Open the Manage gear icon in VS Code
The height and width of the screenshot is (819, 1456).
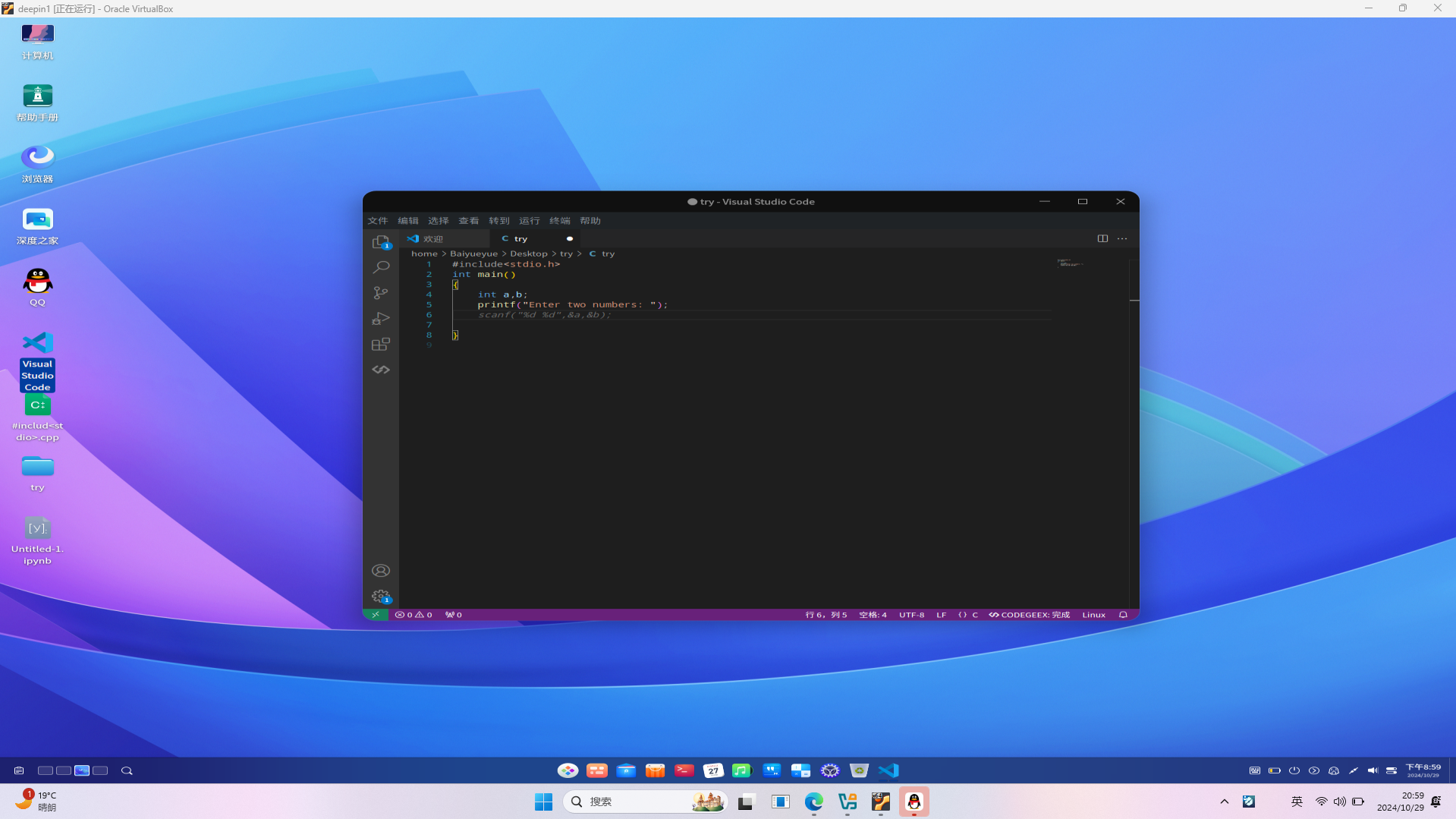coord(381,597)
